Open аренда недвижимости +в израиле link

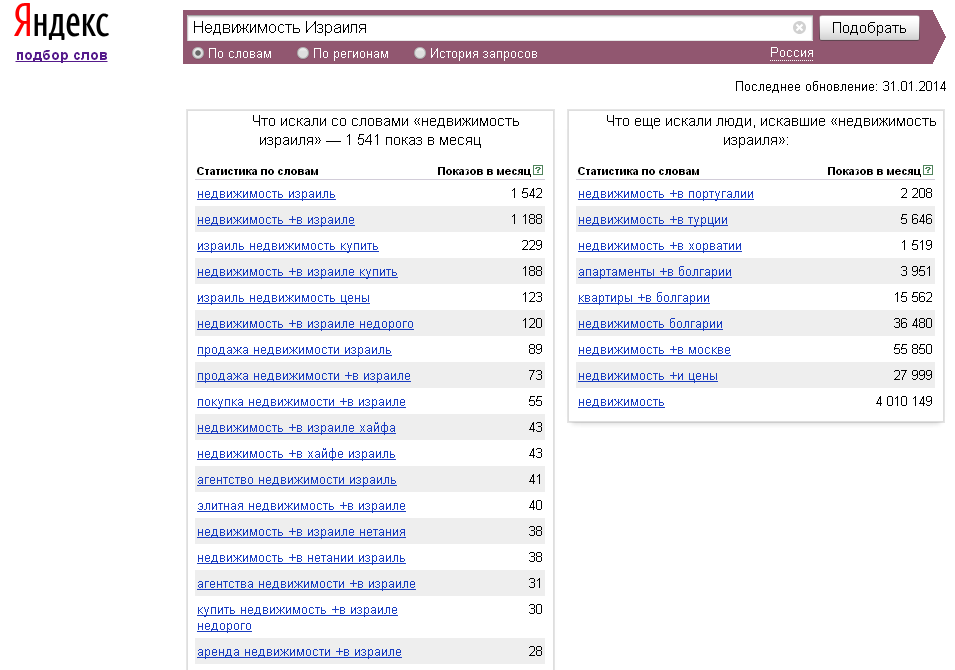(299, 652)
